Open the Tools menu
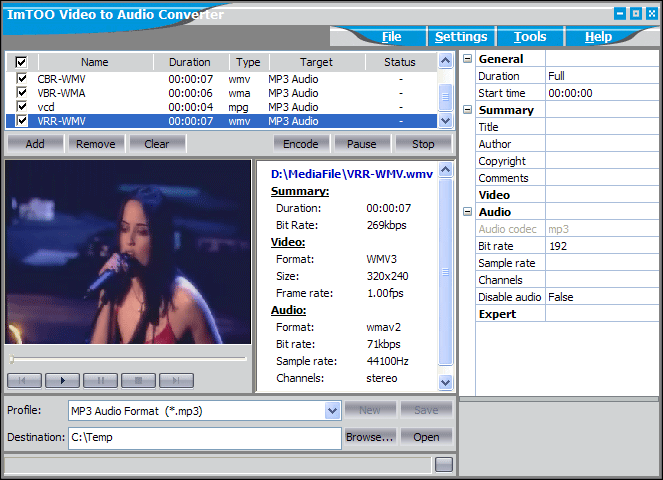The image size is (663, 480). point(530,37)
